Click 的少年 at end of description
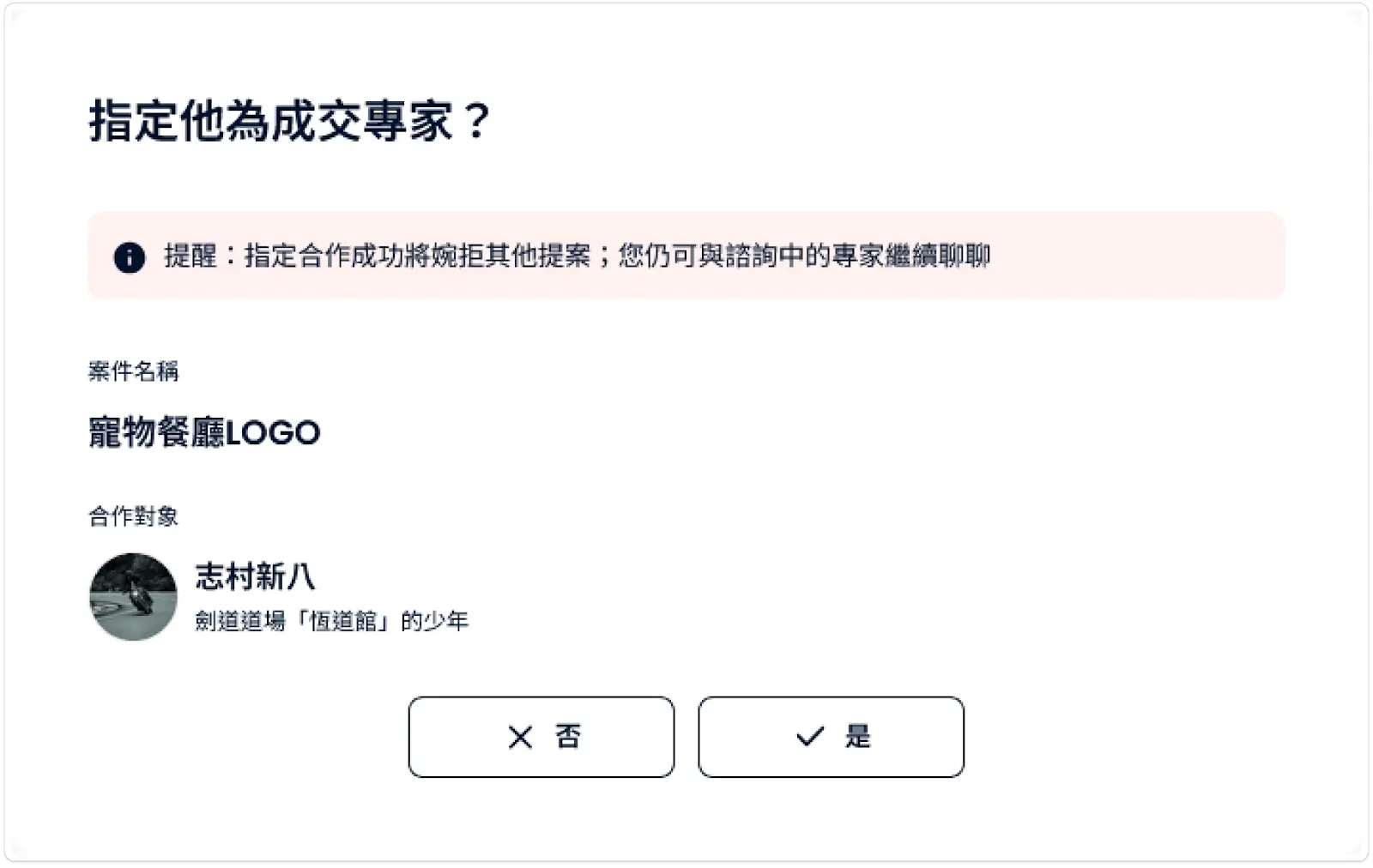Screen dimensions: 1373x868 pyautogui.click(x=435, y=621)
